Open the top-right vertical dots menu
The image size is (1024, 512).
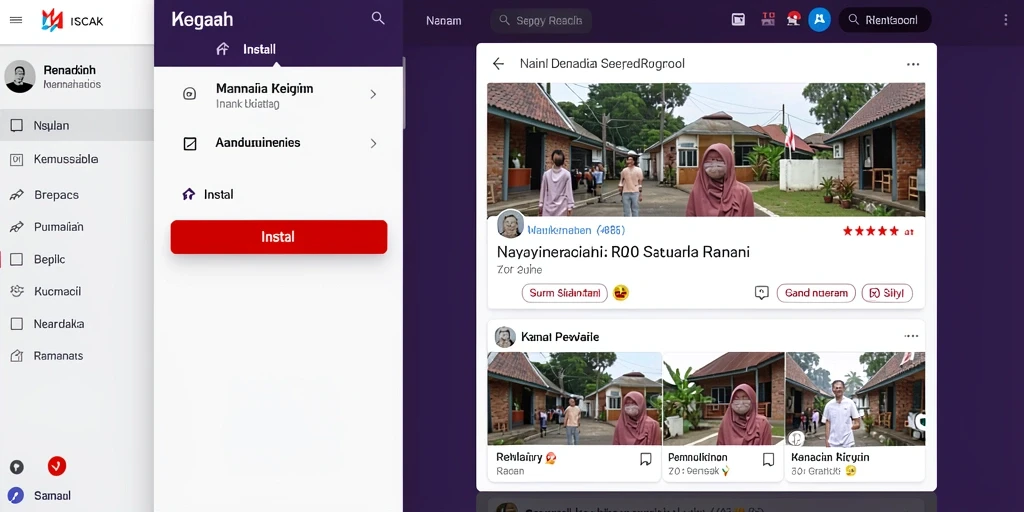pos(1005,20)
